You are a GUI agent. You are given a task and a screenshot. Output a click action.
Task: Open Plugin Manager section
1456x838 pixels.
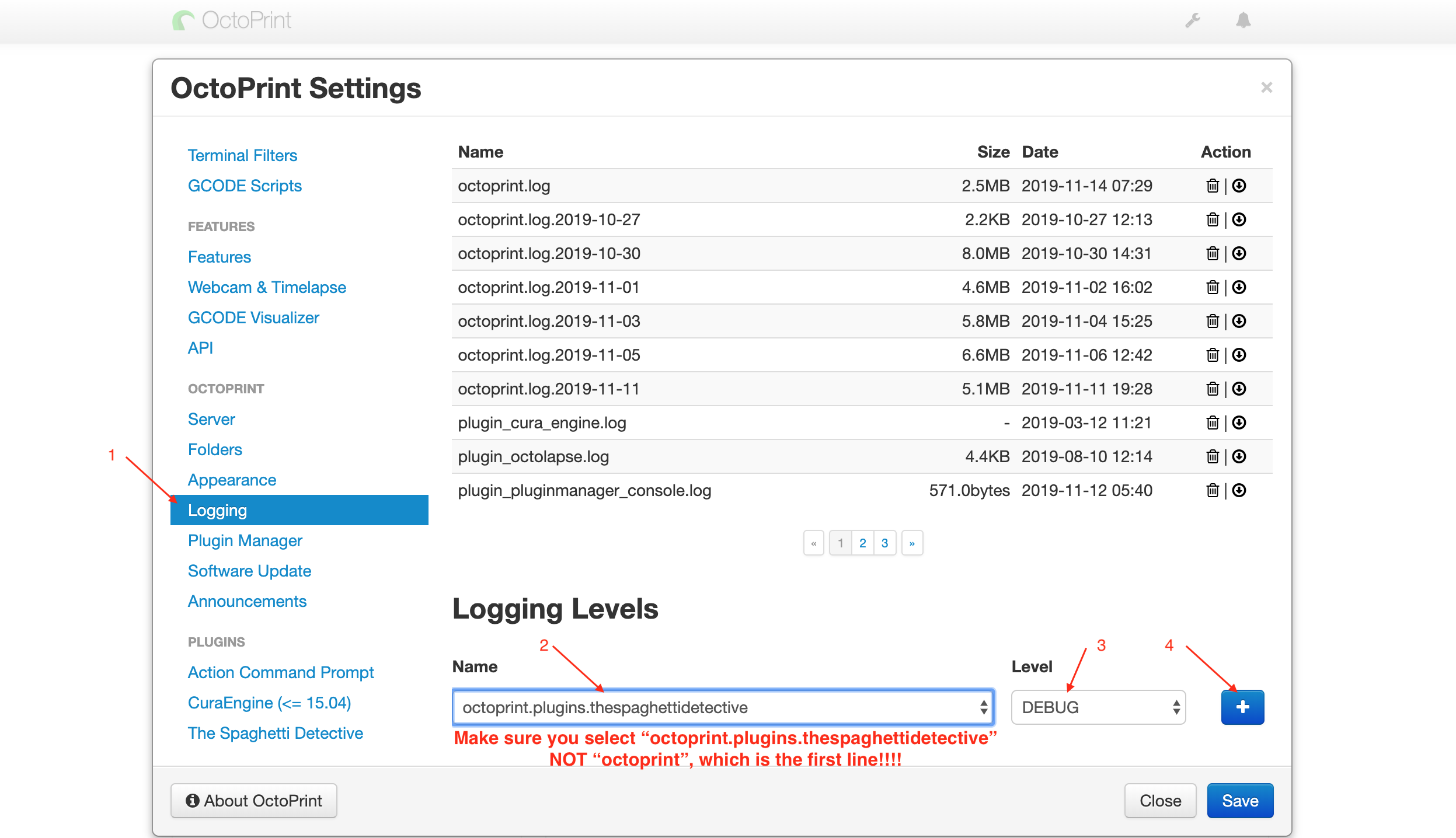click(245, 540)
